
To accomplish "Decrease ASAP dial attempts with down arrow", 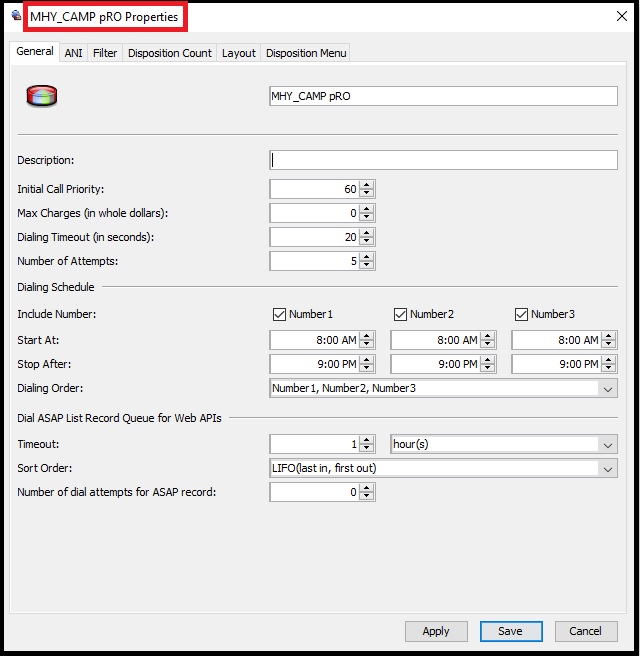I will tap(366, 496).
